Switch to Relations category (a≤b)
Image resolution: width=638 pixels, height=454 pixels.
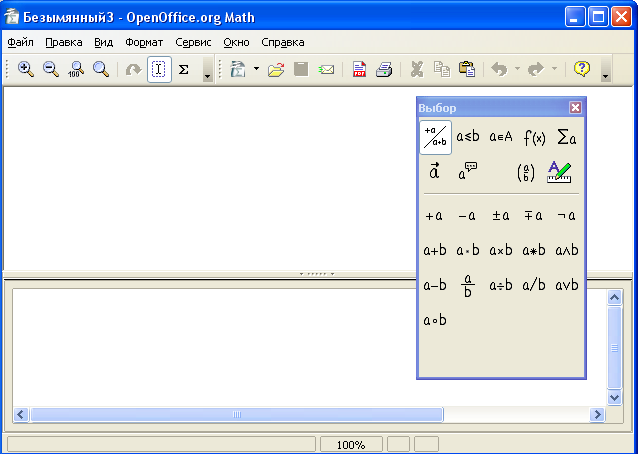coord(468,137)
